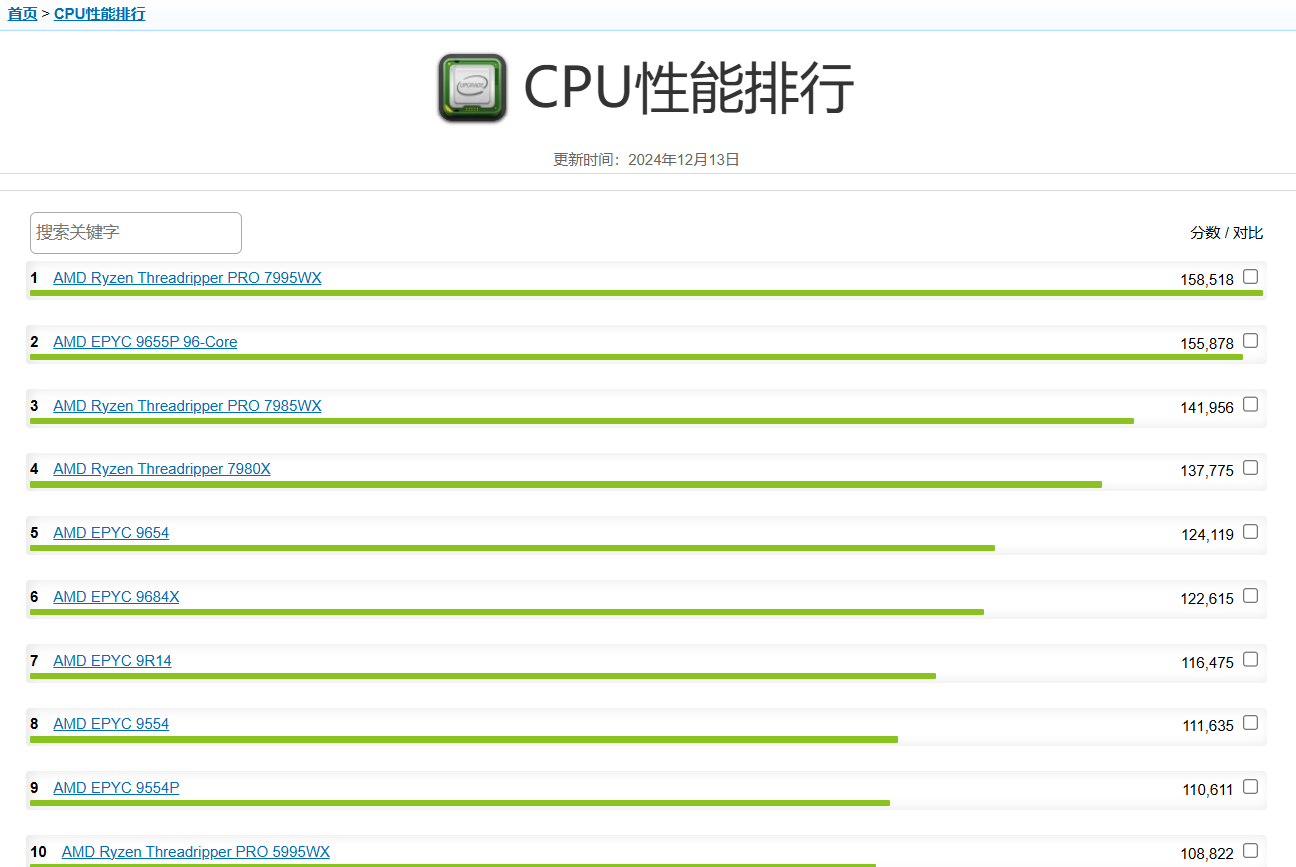Image resolution: width=1296 pixels, height=867 pixels.
Task: Open the AMD EPYC 9684X link
Action: [116, 597]
